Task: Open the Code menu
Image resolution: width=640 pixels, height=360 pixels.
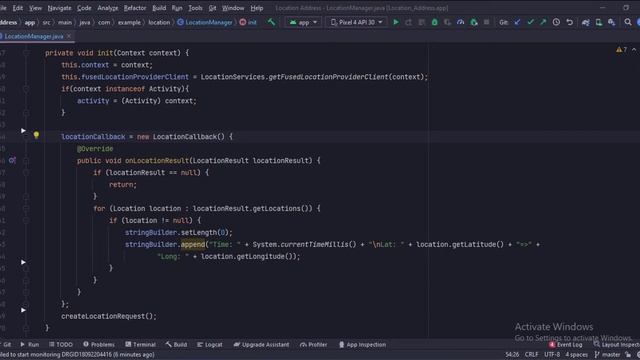Action: [84, 8]
